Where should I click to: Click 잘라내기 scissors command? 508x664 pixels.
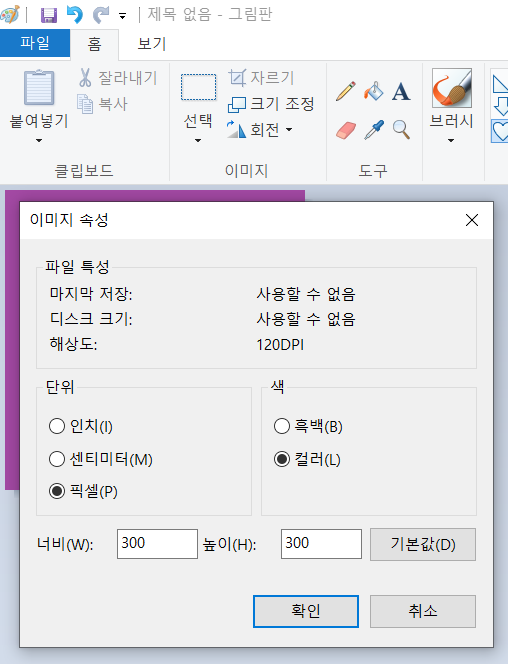point(117,78)
